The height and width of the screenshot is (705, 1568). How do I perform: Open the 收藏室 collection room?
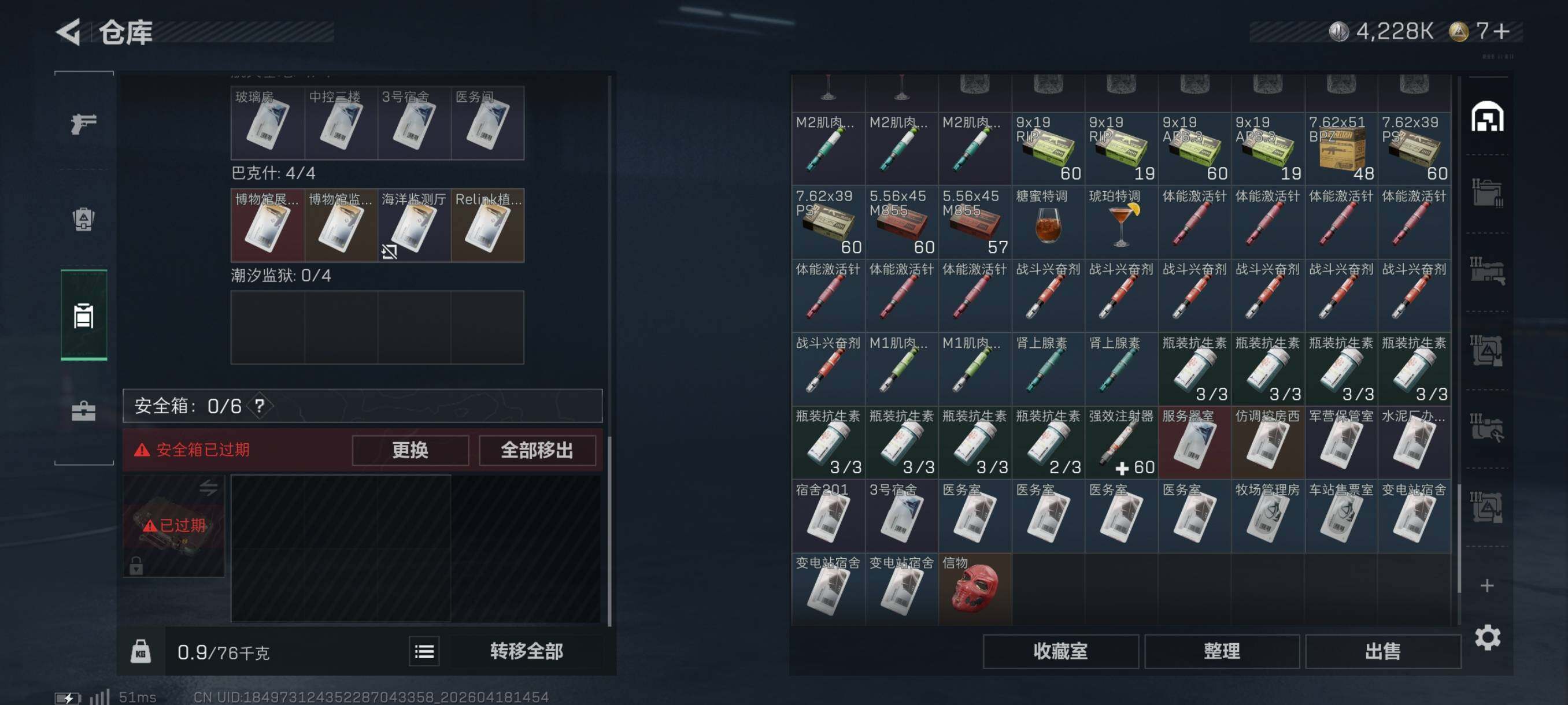(1060, 651)
